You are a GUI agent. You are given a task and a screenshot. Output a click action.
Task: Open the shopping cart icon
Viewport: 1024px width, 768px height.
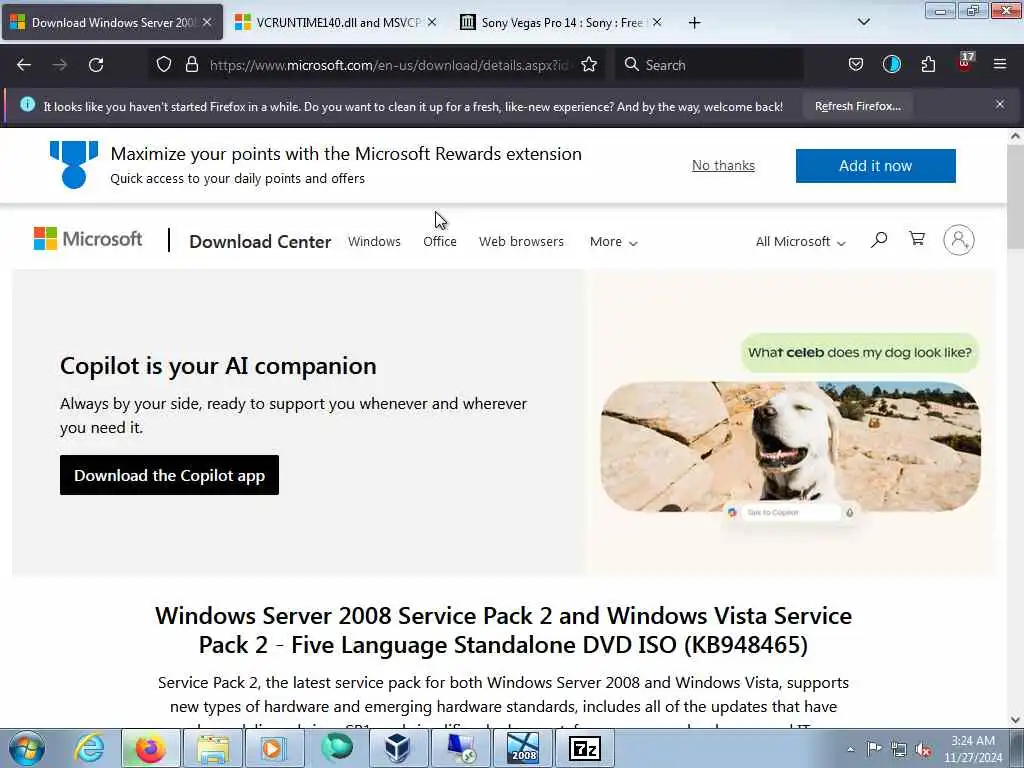(917, 238)
